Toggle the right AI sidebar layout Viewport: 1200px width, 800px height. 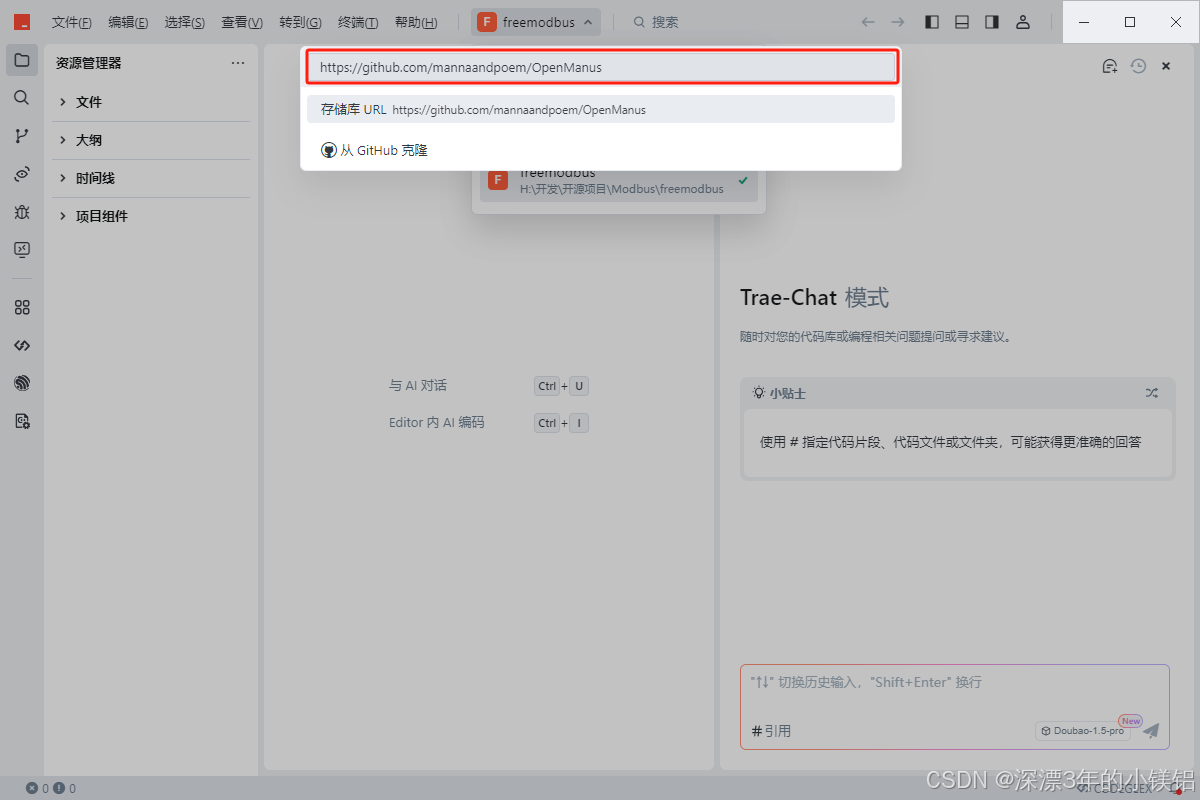point(992,22)
